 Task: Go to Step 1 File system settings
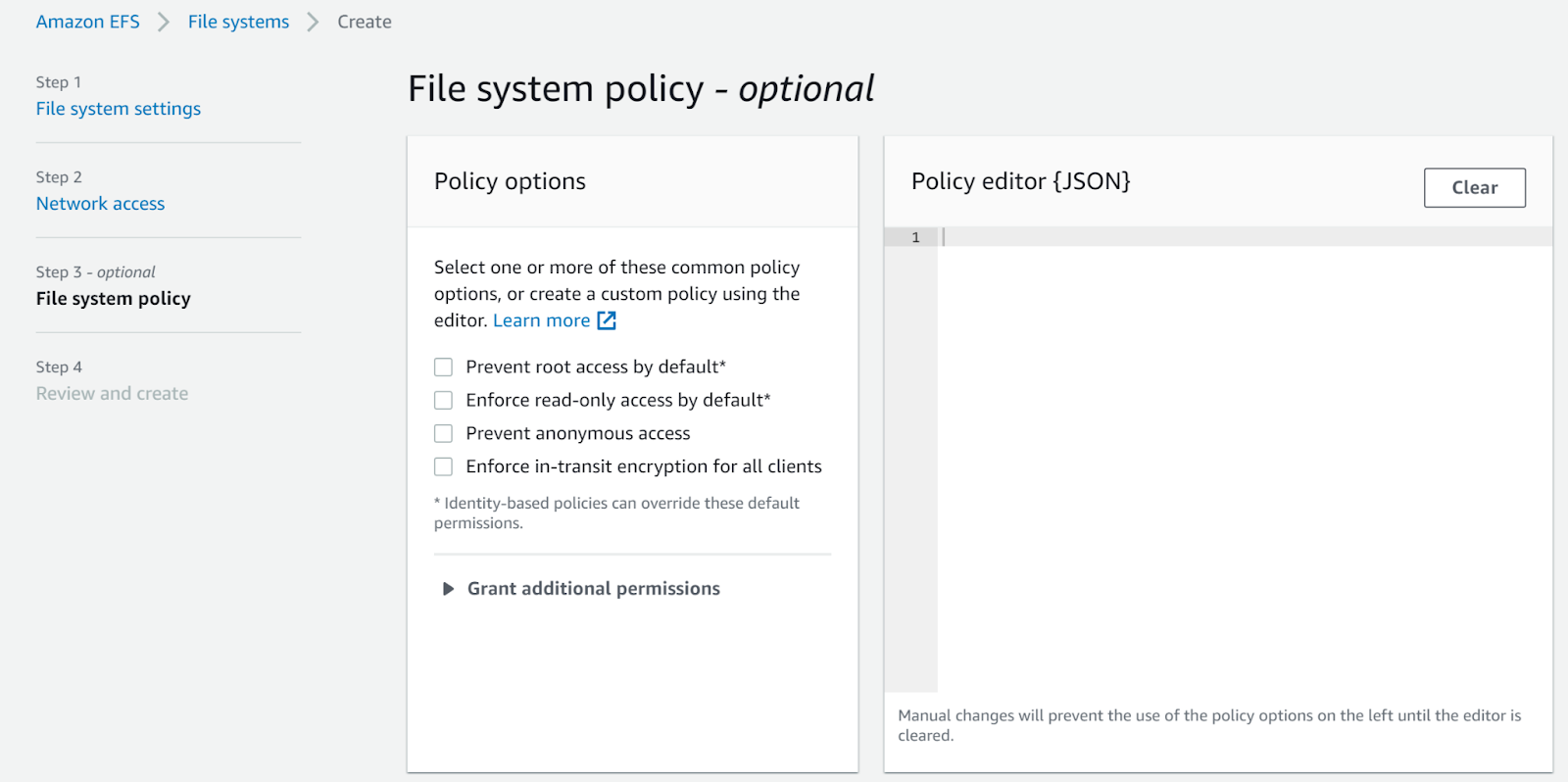tap(118, 109)
